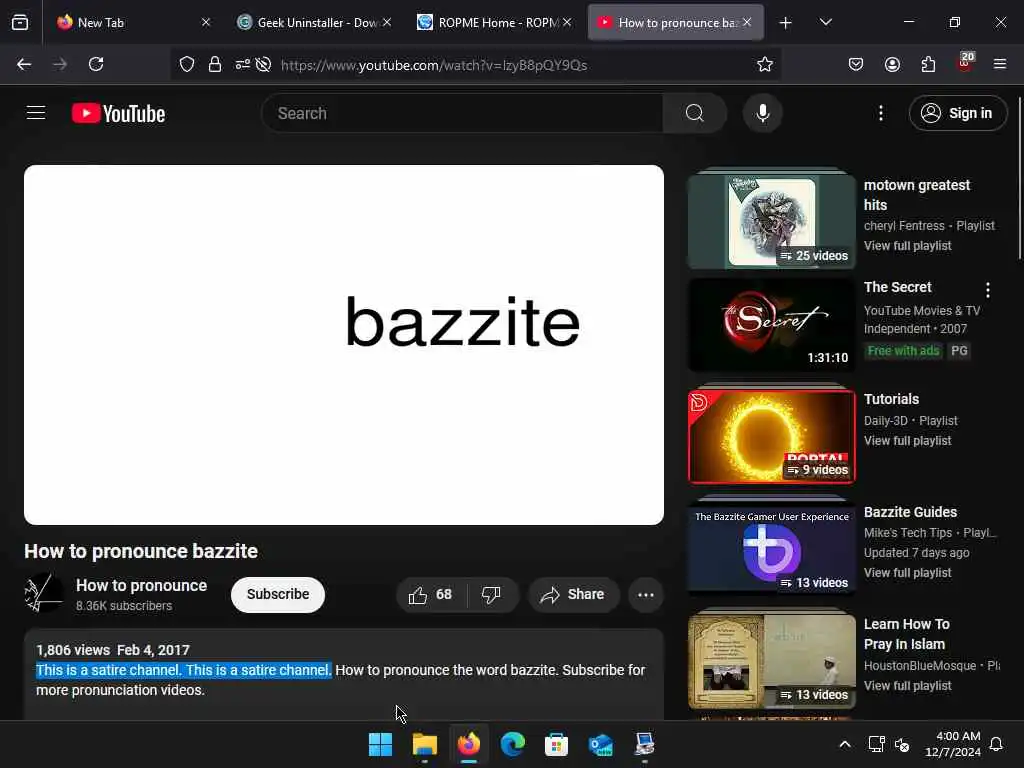Open site permissions icon in address bar

click(x=242, y=65)
